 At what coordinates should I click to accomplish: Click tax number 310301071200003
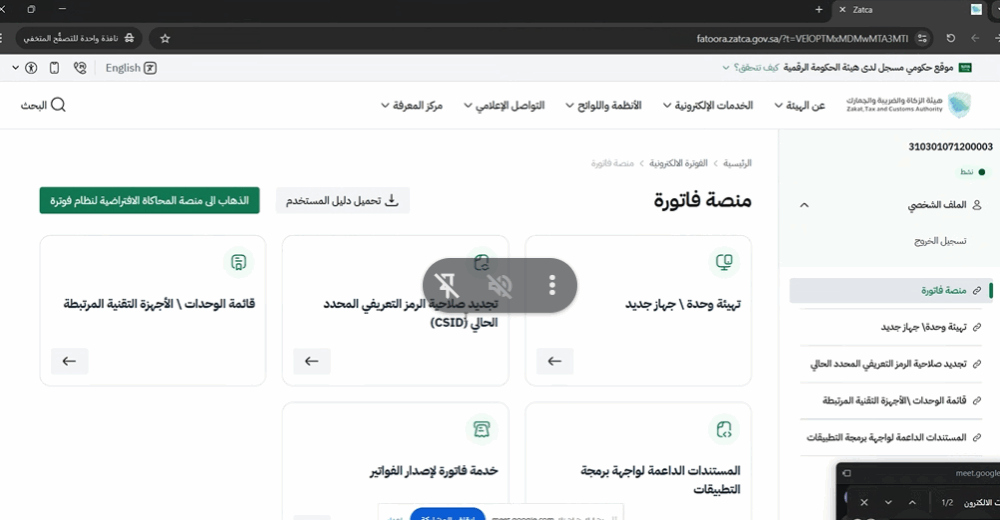click(950, 147)
